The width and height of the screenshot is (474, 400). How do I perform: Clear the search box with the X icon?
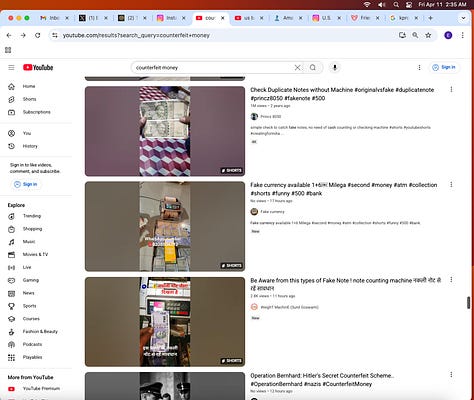coord(297,68)
